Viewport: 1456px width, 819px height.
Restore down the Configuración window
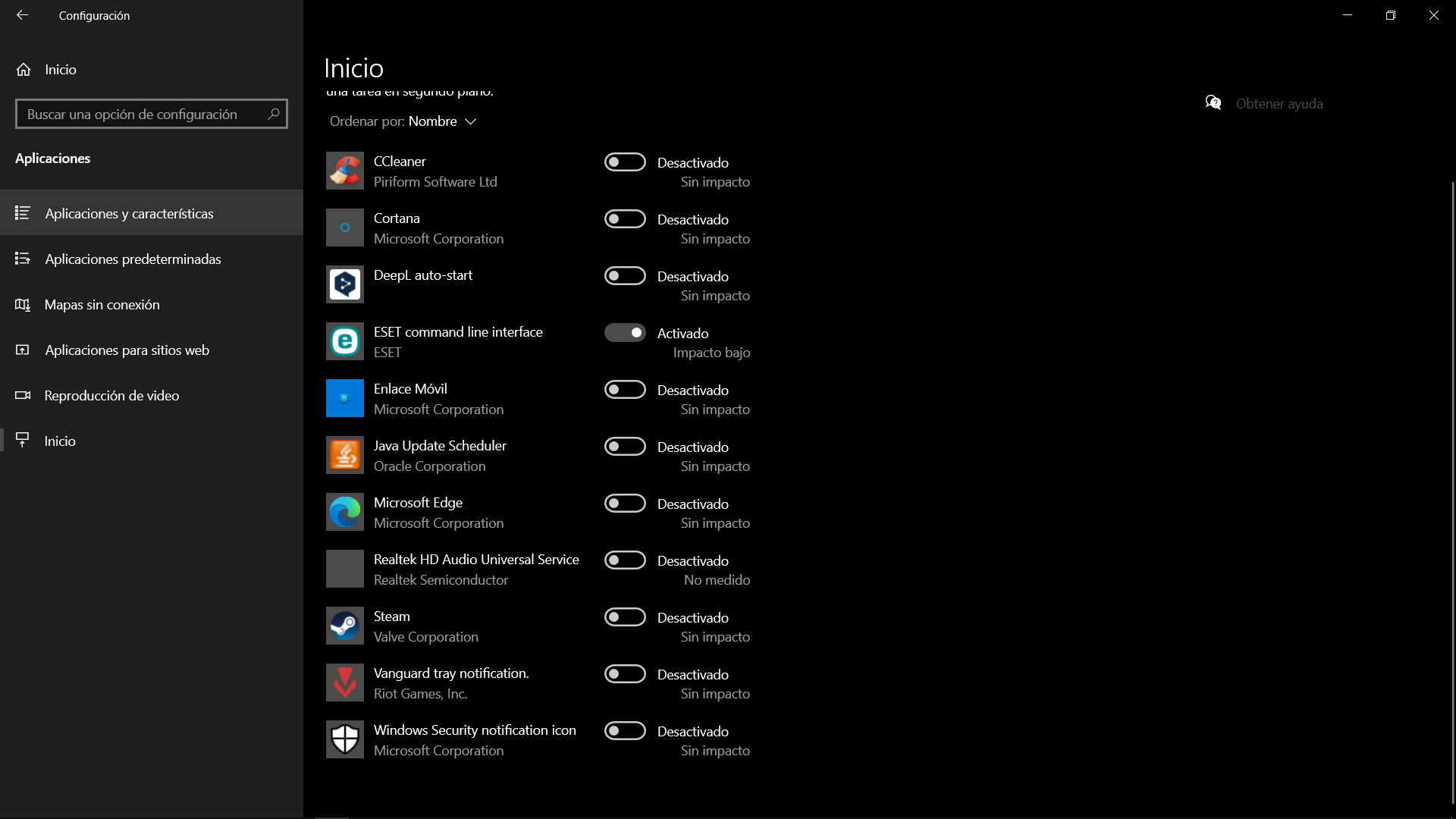[1390, 15]
